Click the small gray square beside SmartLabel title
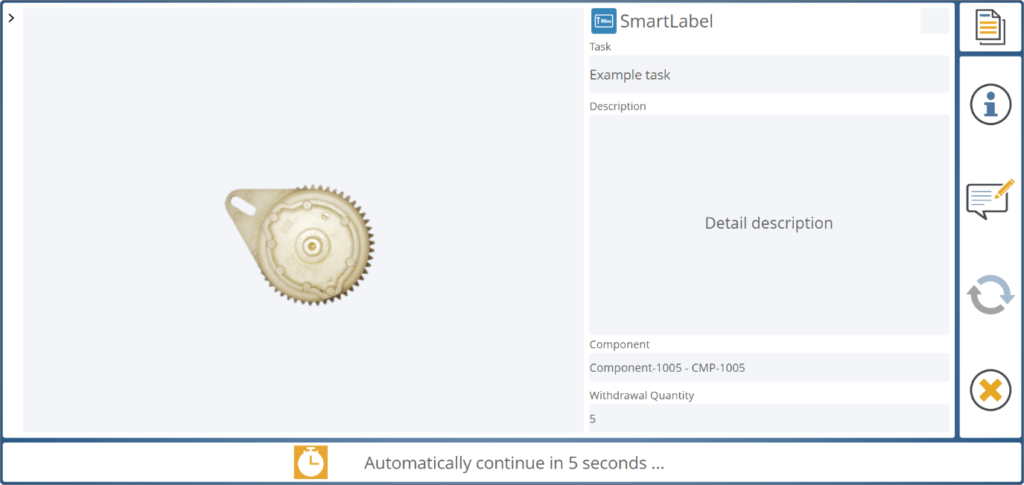This screenshot has height=485, width=1024. pos(934,21)
